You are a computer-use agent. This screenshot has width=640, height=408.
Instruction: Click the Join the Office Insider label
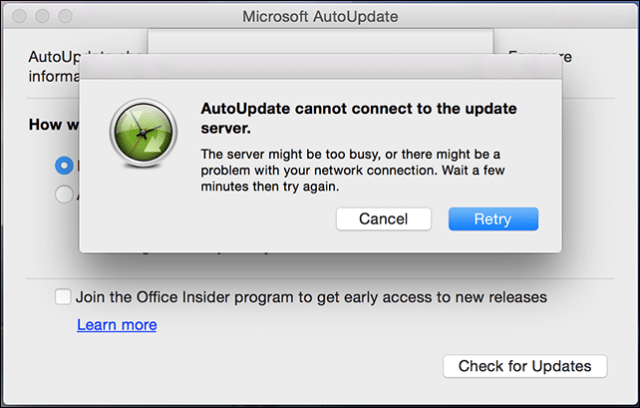coord(311,297)
